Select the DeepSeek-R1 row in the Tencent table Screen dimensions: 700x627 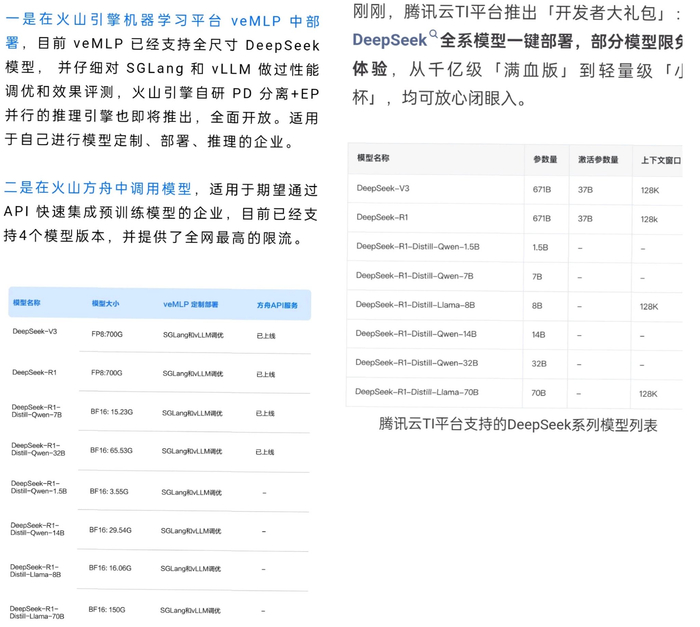[x=515, y=218]
